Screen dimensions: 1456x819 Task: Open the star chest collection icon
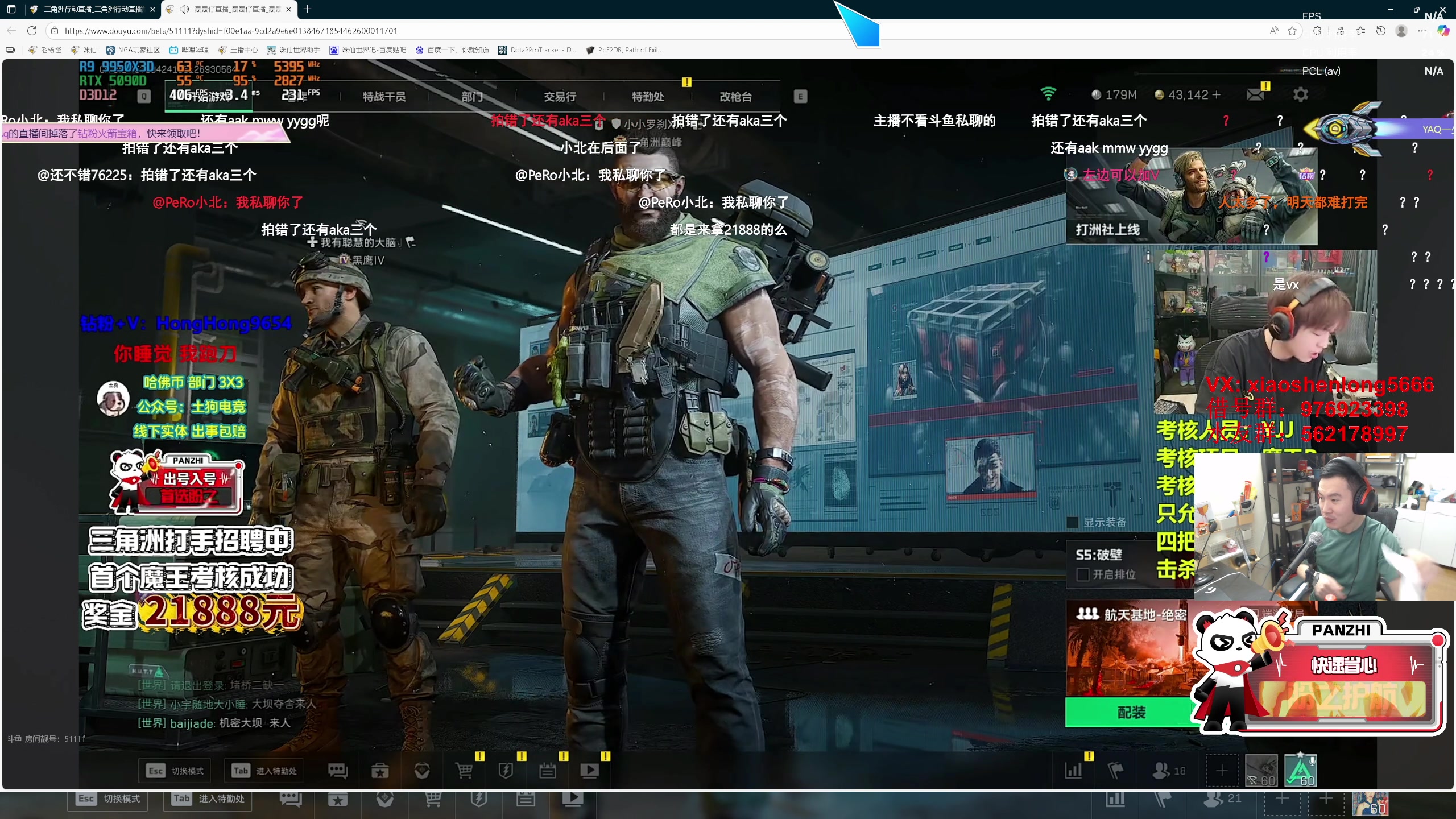point(380,771)
